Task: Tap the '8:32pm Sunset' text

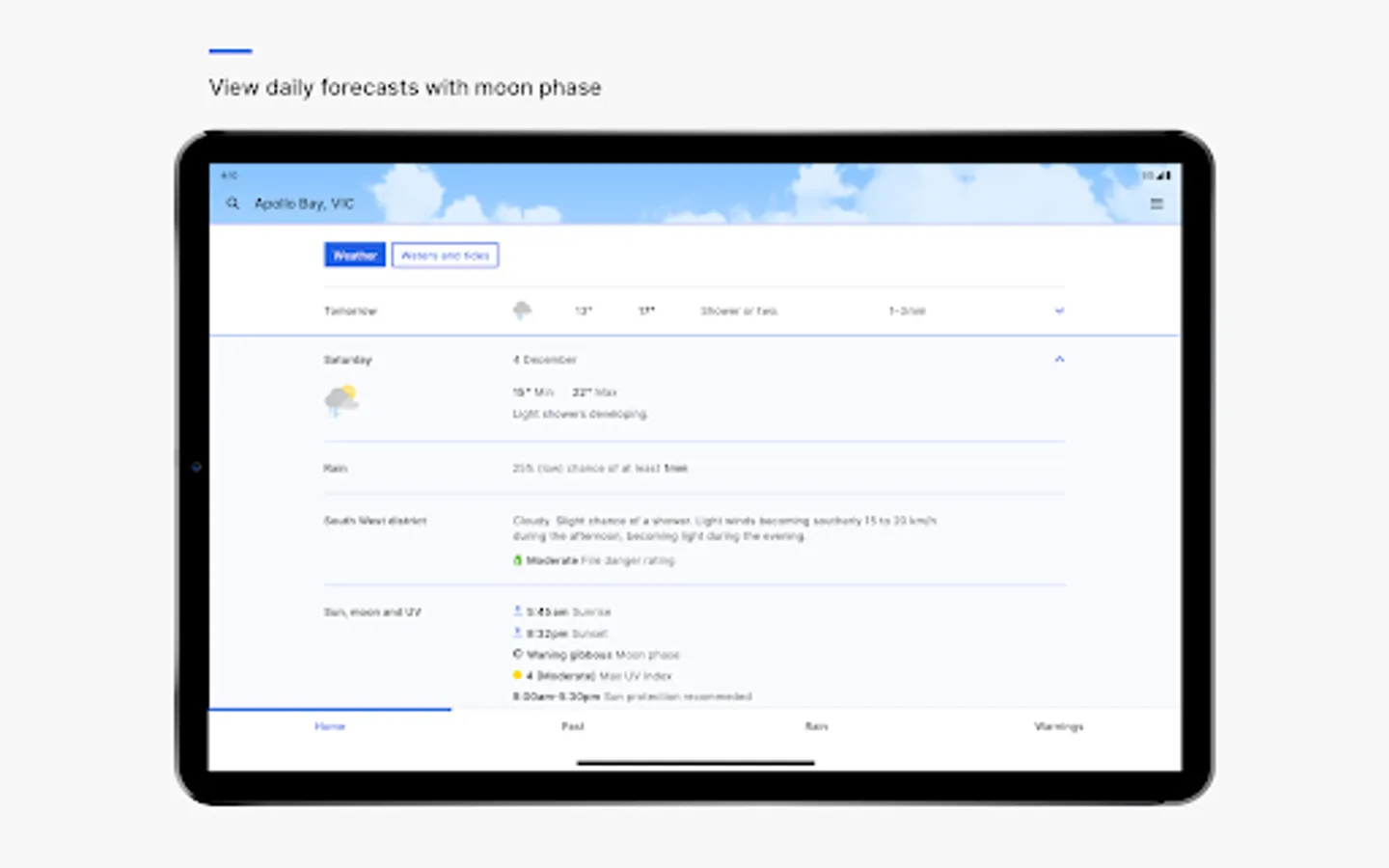Action: pos(567,634)
